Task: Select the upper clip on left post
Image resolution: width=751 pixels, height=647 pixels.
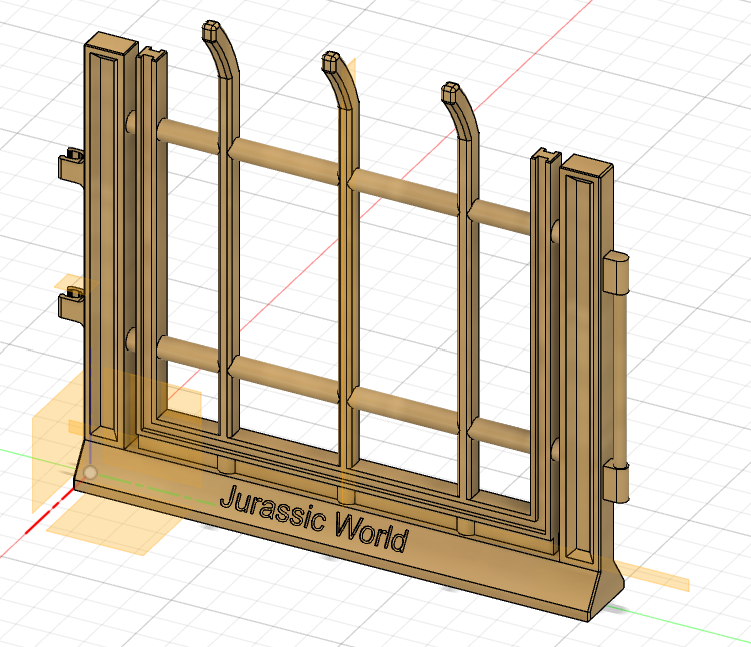Action: click(x=72, y=166)
